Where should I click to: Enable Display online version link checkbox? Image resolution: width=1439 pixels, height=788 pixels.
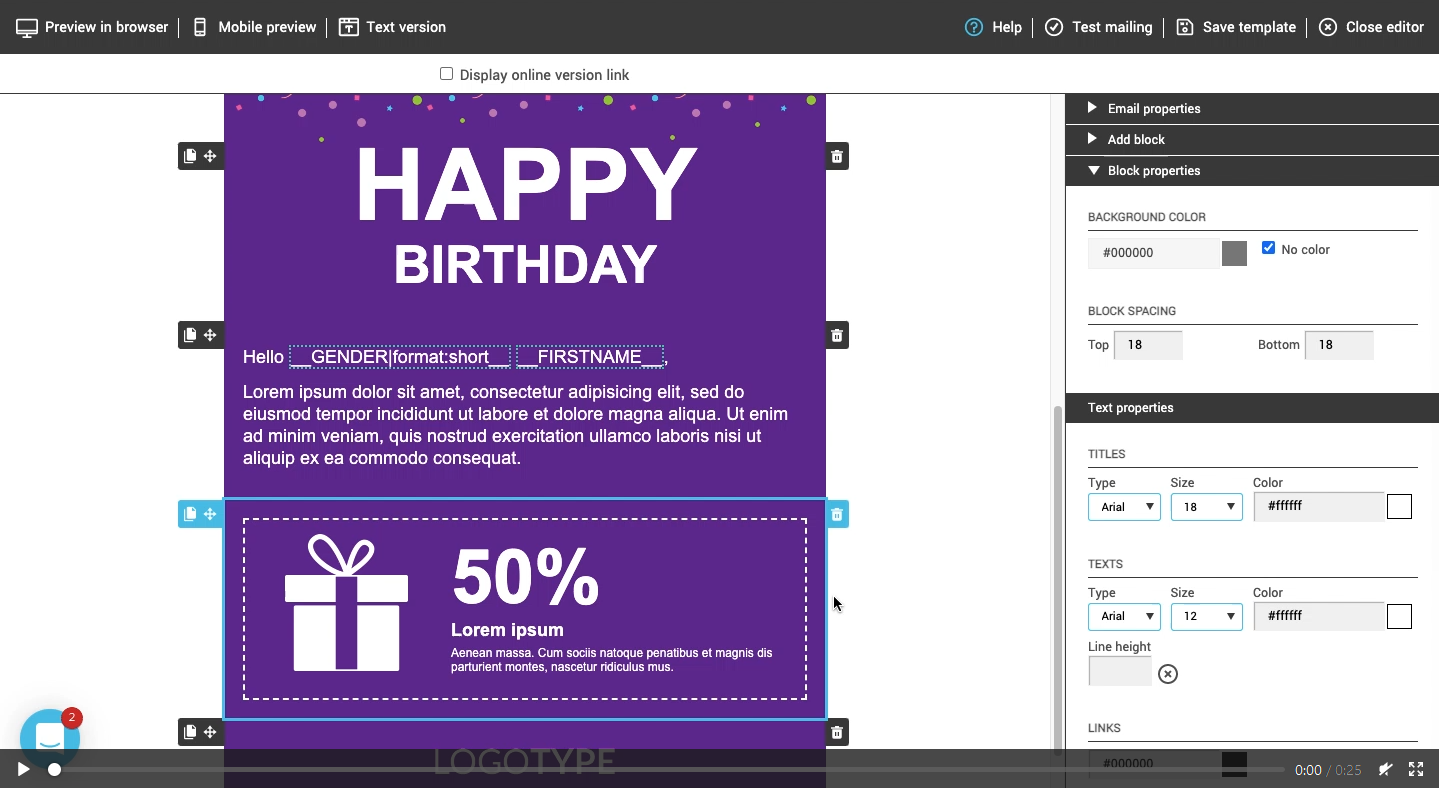tap(446, 74)
